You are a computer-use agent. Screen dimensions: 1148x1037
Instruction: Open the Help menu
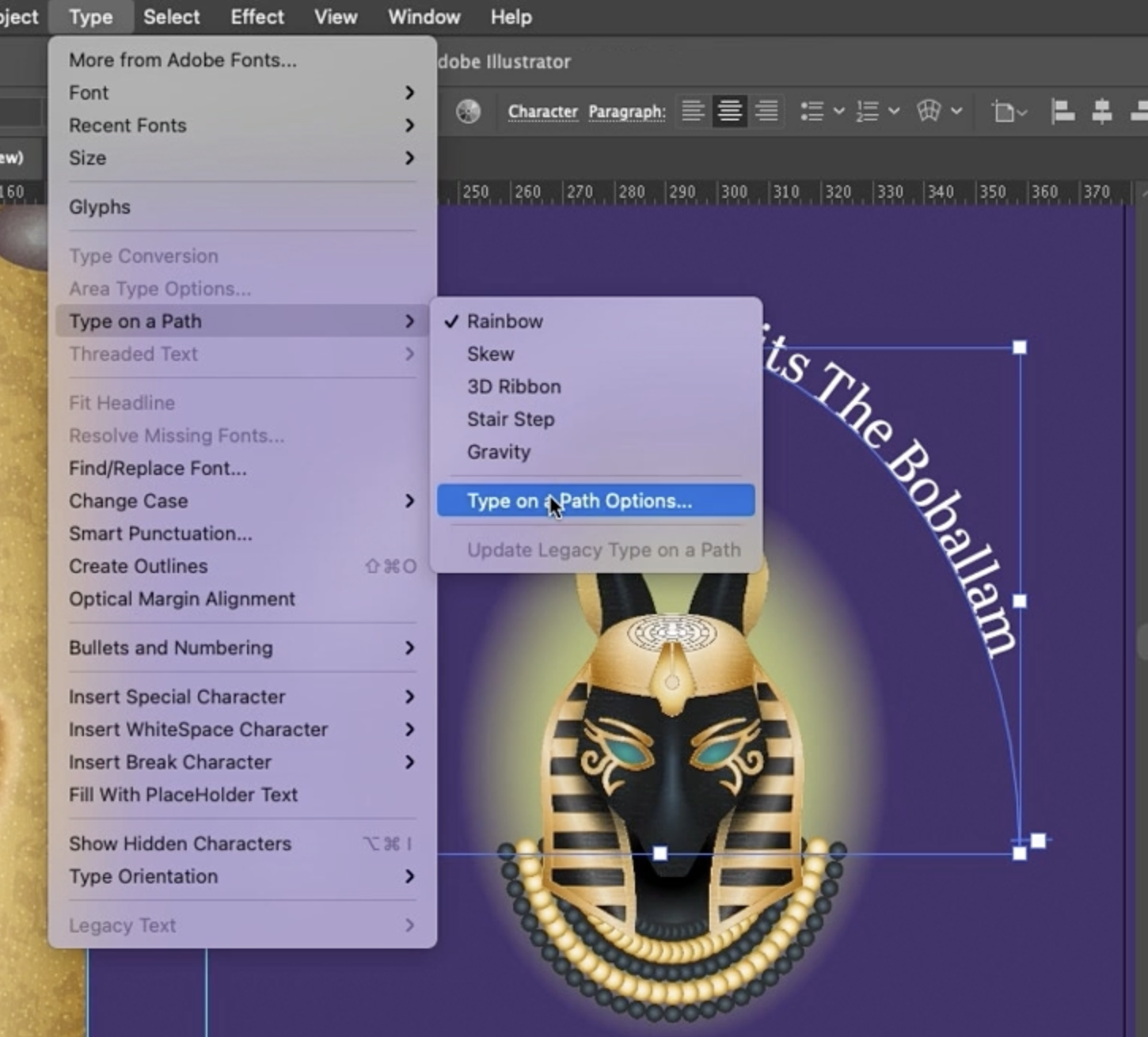511,17
